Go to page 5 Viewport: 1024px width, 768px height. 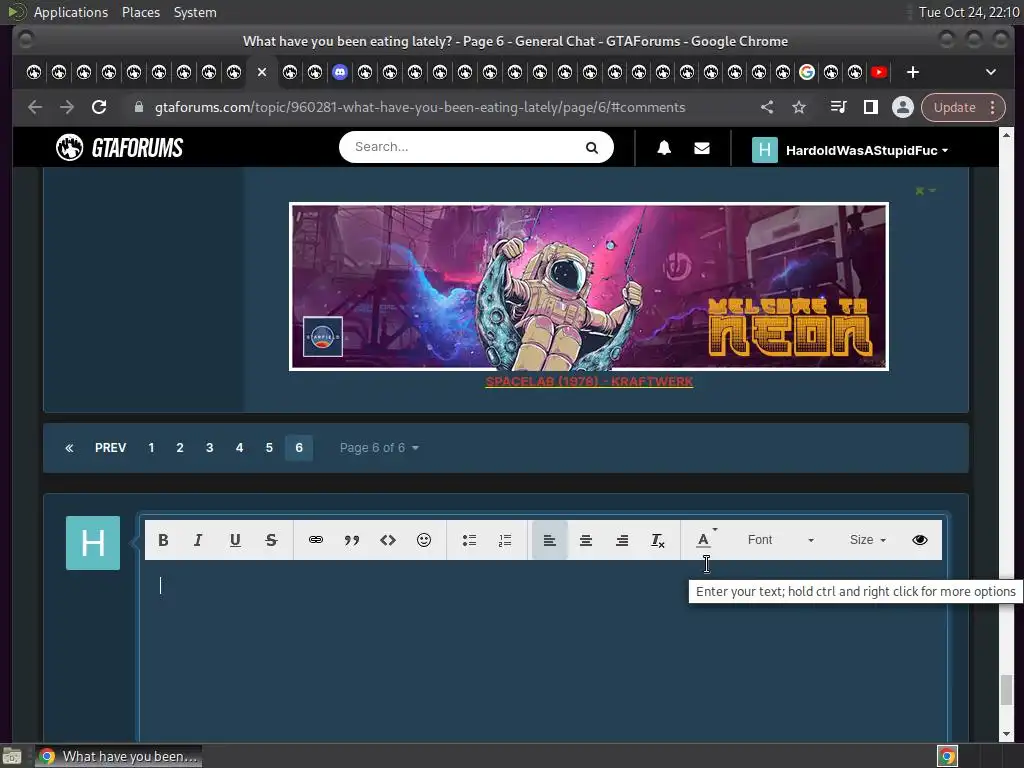[269, 448]
